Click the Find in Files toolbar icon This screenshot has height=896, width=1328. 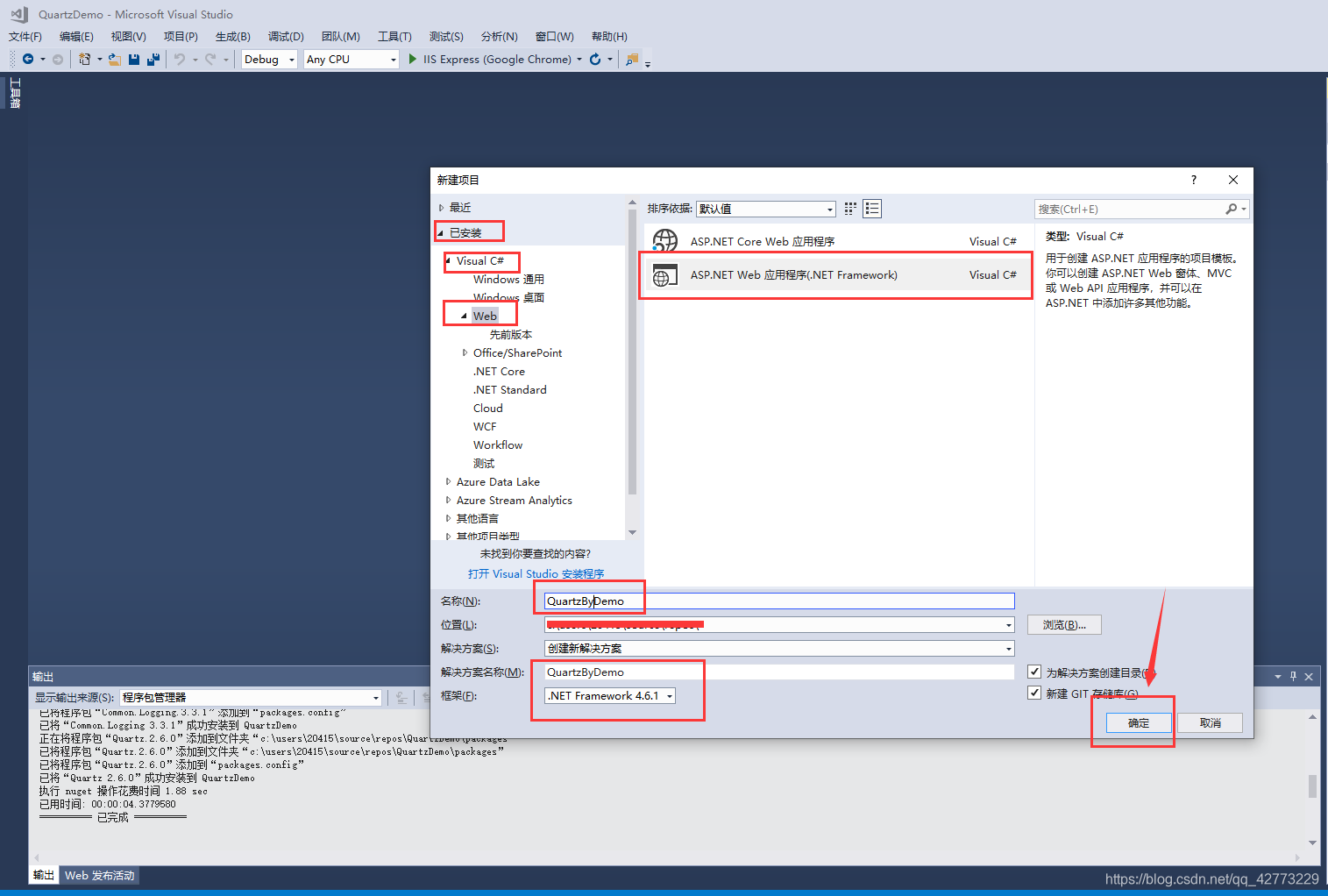click(631, 59)
